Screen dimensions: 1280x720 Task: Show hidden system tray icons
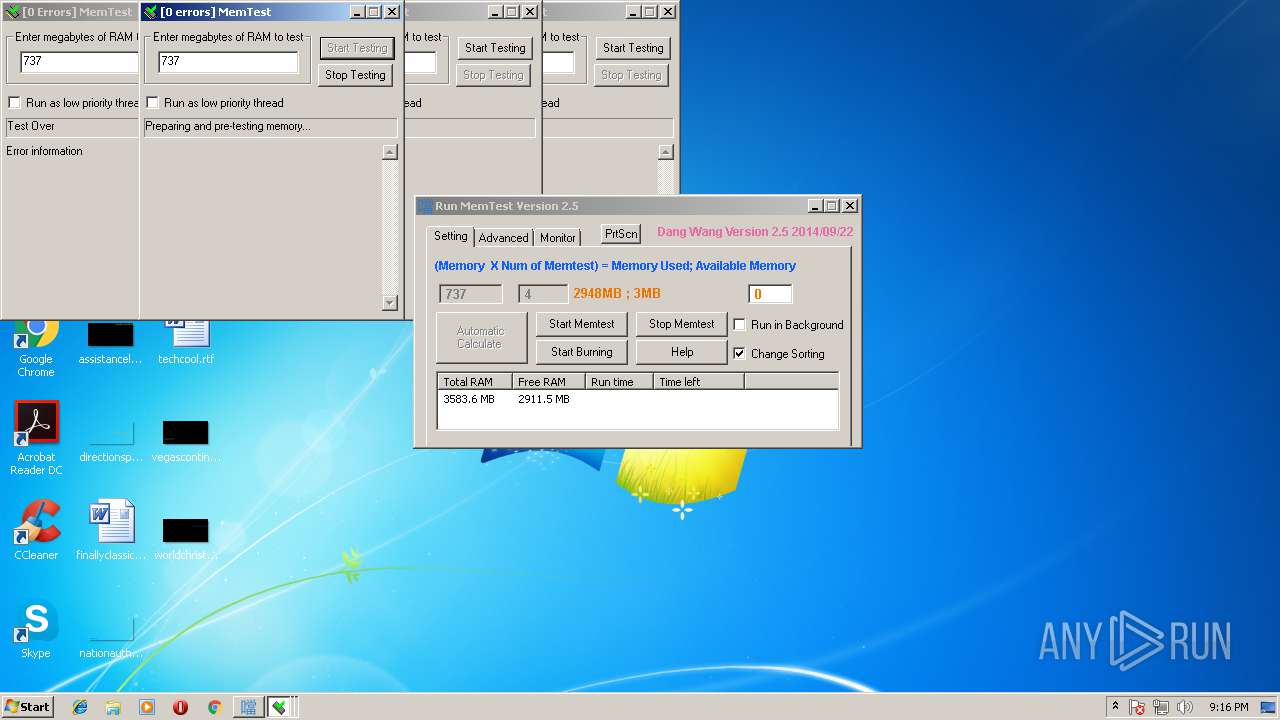pos(1115,707)
